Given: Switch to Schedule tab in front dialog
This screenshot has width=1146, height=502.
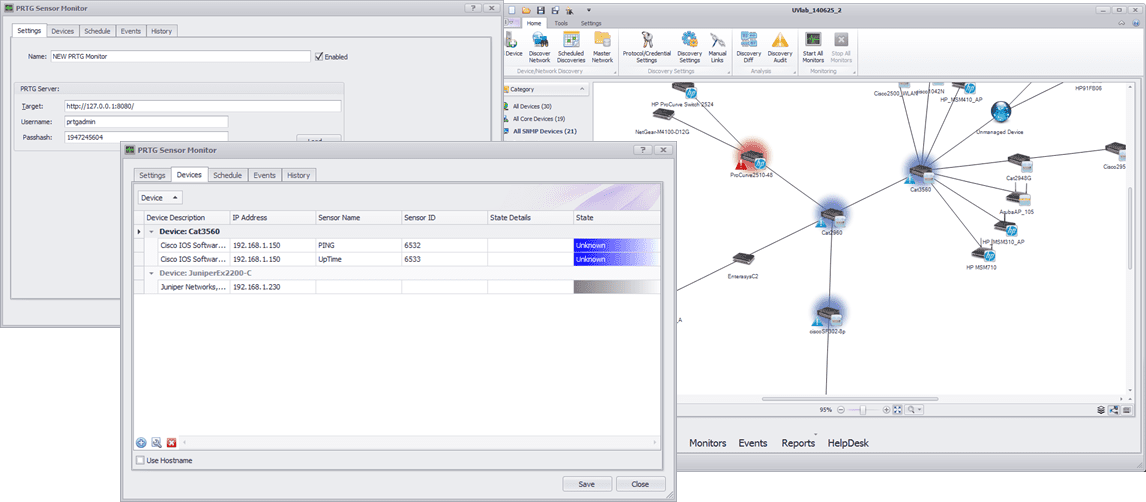Looking at the screenshot, I should (x=227, y=175).
